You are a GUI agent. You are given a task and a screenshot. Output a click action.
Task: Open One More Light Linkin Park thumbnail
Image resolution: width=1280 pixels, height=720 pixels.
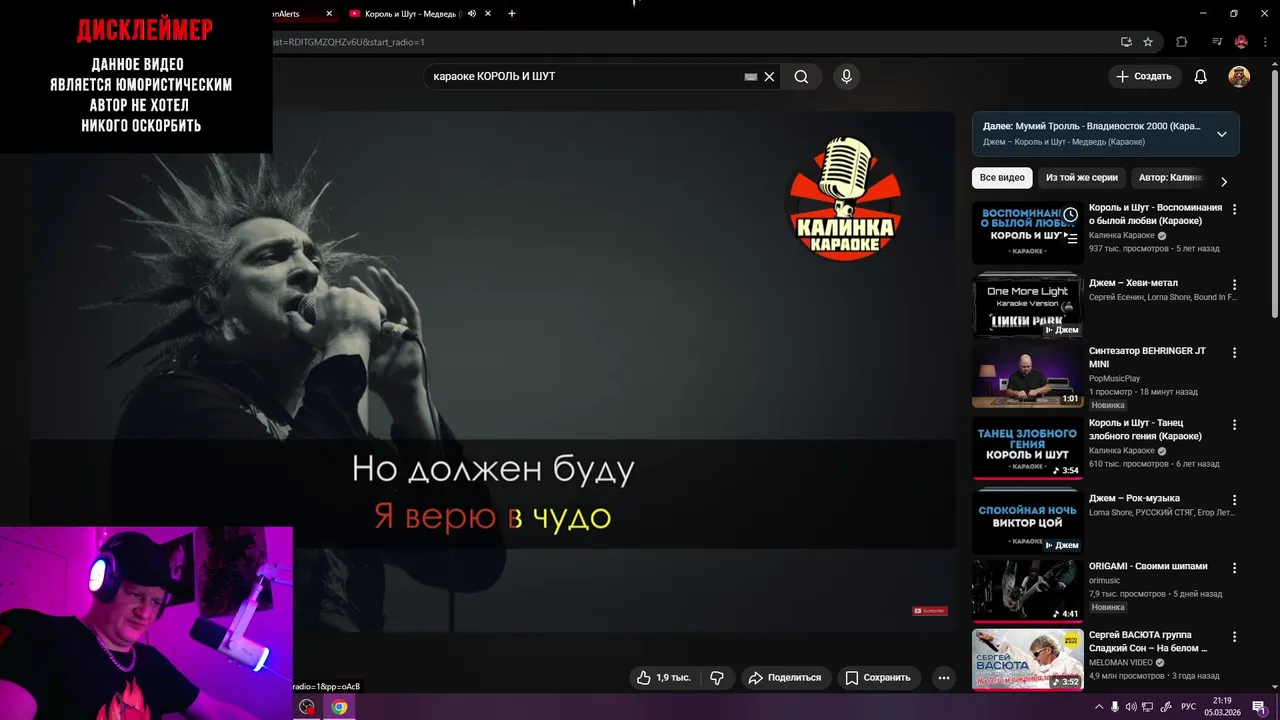(x=1027, y=305)
